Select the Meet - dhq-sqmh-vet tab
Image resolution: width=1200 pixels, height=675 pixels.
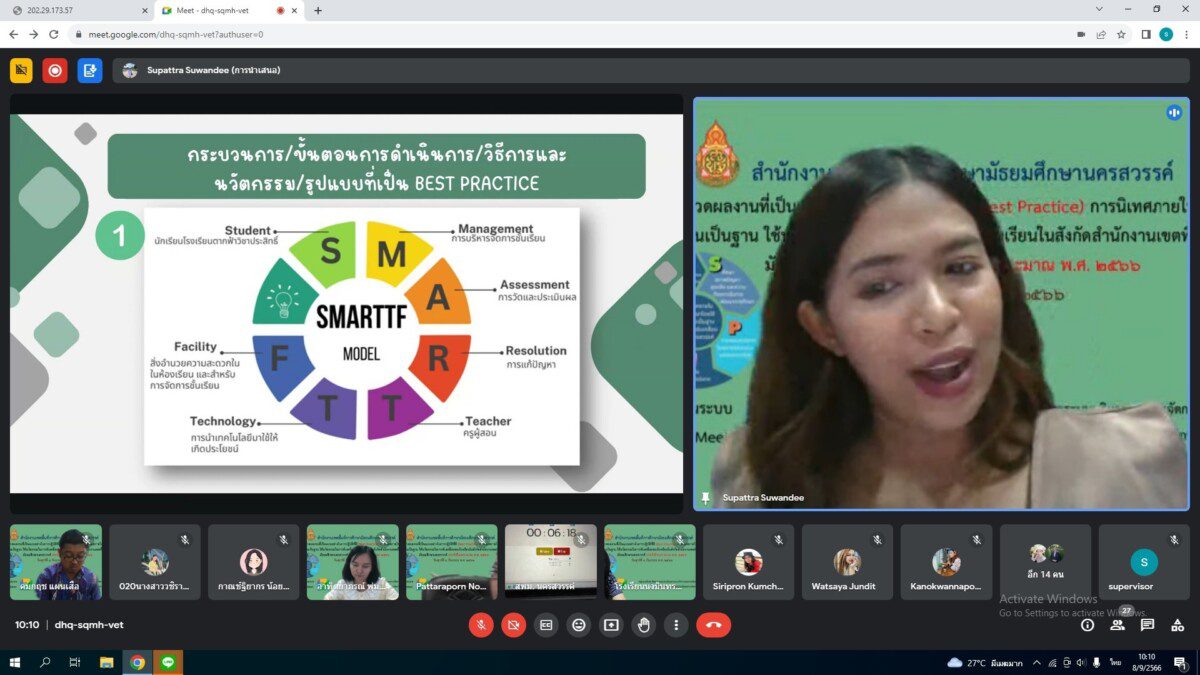coord(228,11)
